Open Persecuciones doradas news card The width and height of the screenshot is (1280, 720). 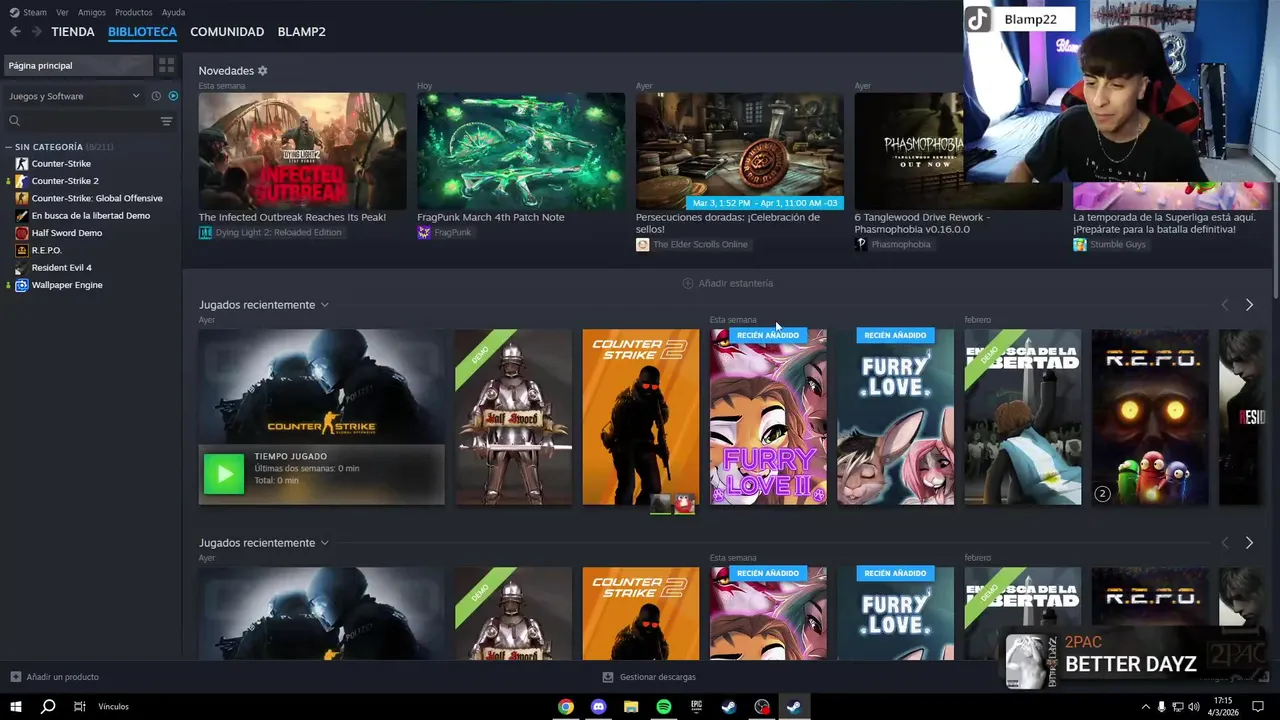[740, 151]
